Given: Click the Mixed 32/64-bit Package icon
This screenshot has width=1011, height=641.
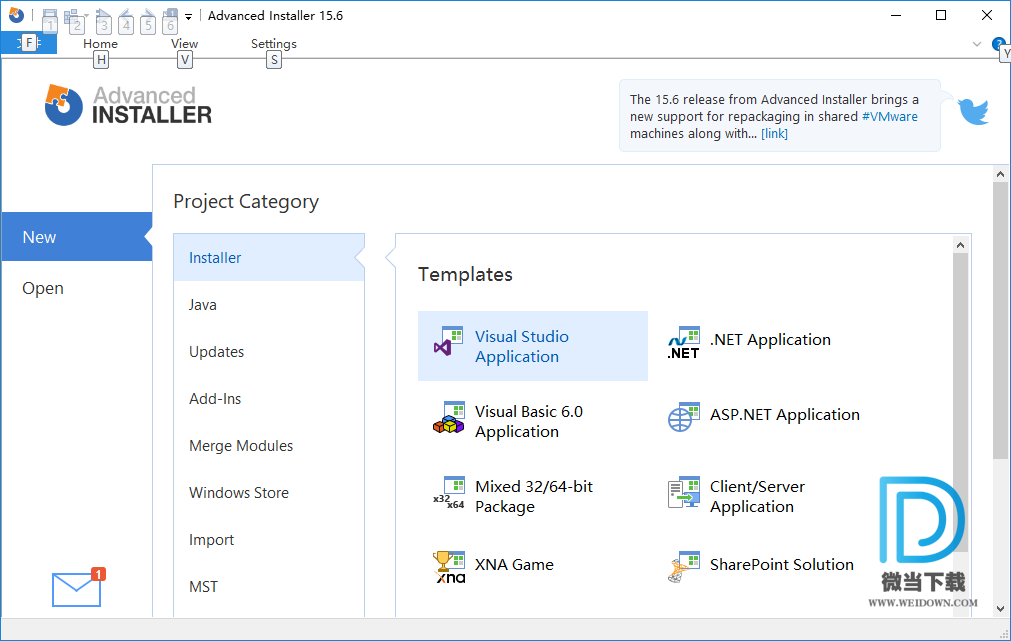Looking at the screenshot, I should pos(449,493).
